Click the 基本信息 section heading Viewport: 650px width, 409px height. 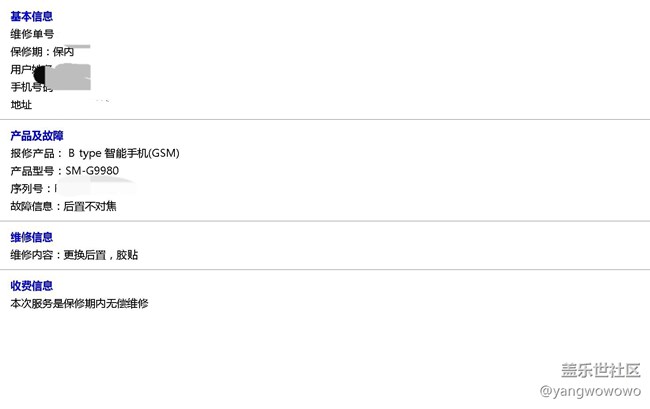coord(31,17)
